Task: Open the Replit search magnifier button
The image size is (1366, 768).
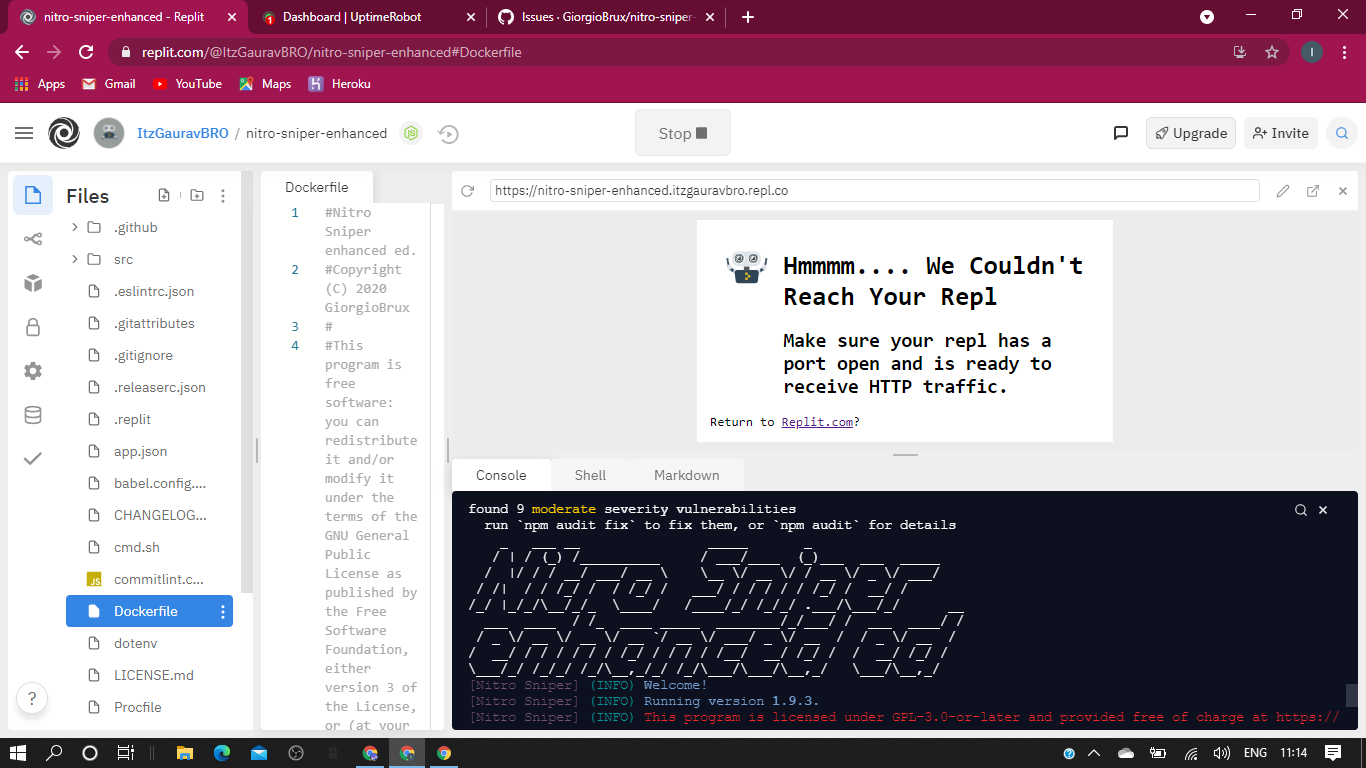Action: 1342,133
